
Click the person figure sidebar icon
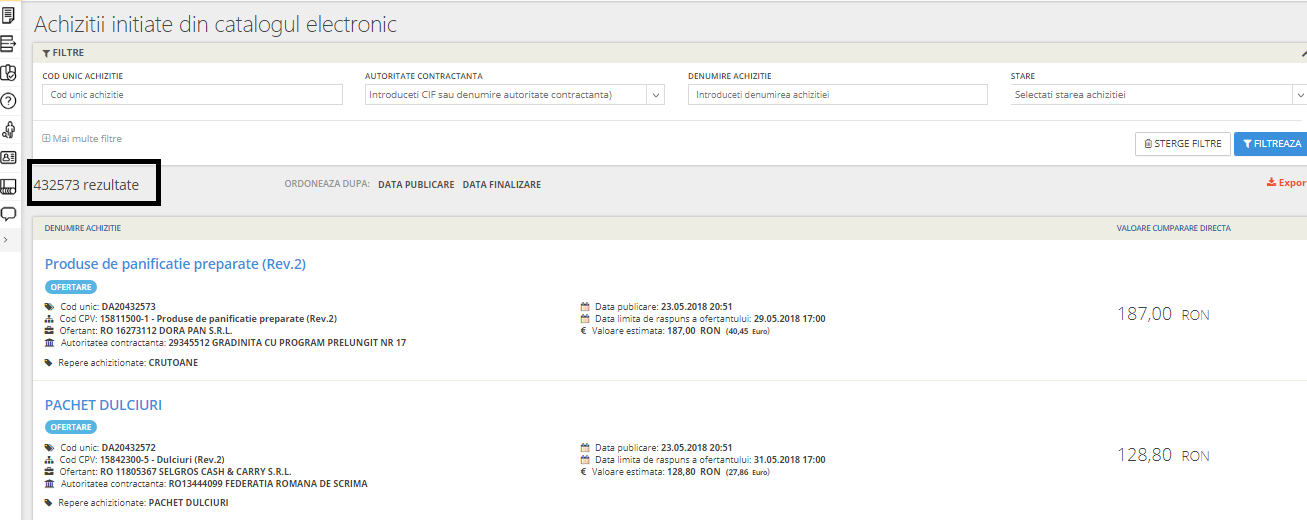9,129
